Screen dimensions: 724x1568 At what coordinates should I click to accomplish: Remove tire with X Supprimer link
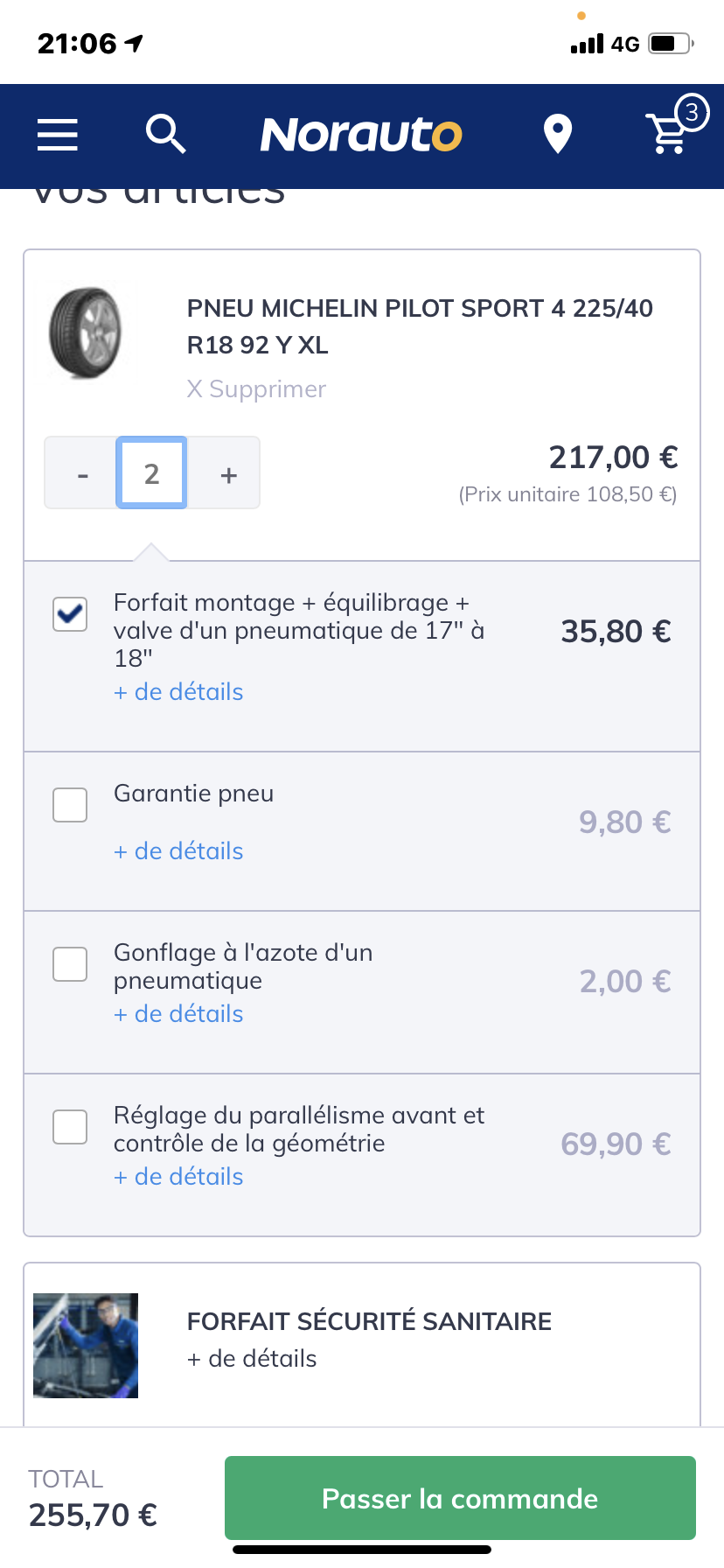click(256, 389)
